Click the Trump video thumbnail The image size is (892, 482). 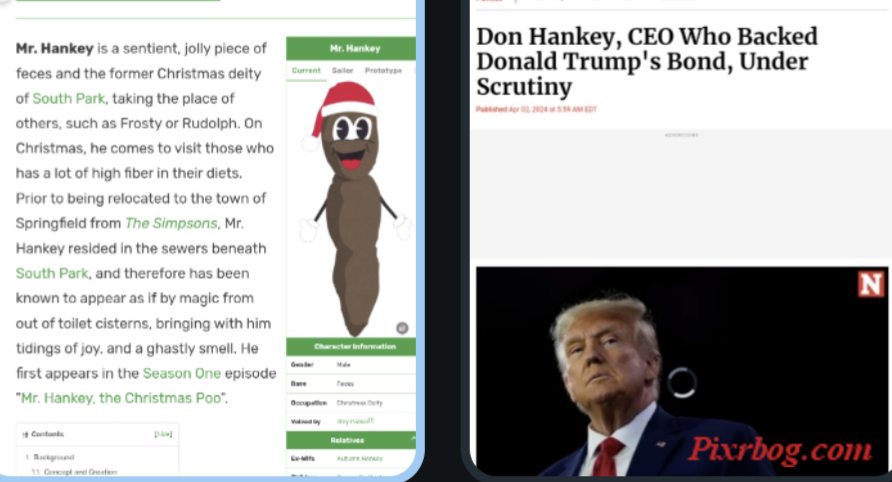pyautogui.click(x=682, y=371)
